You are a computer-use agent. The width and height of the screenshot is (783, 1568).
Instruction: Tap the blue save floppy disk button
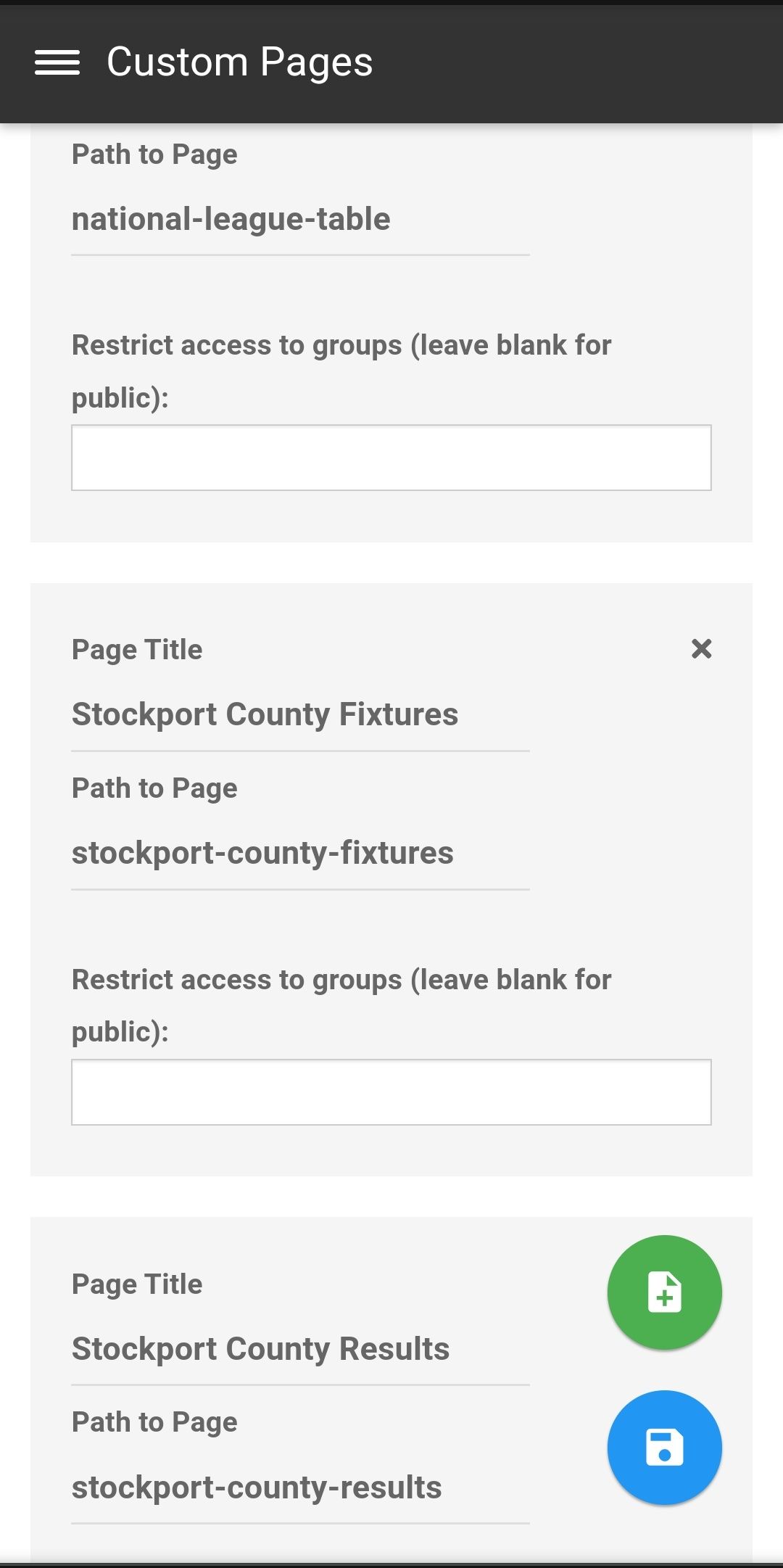pos(664,1448)
